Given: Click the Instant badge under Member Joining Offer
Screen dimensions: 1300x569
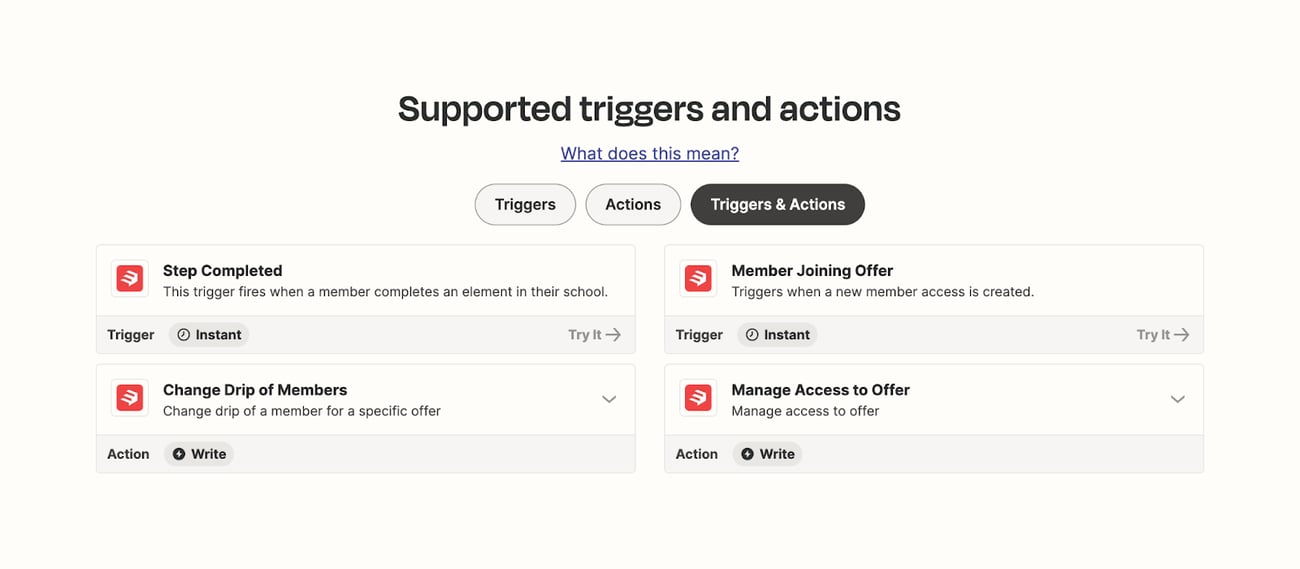Looking at the screenshot, I should point(777,335).
